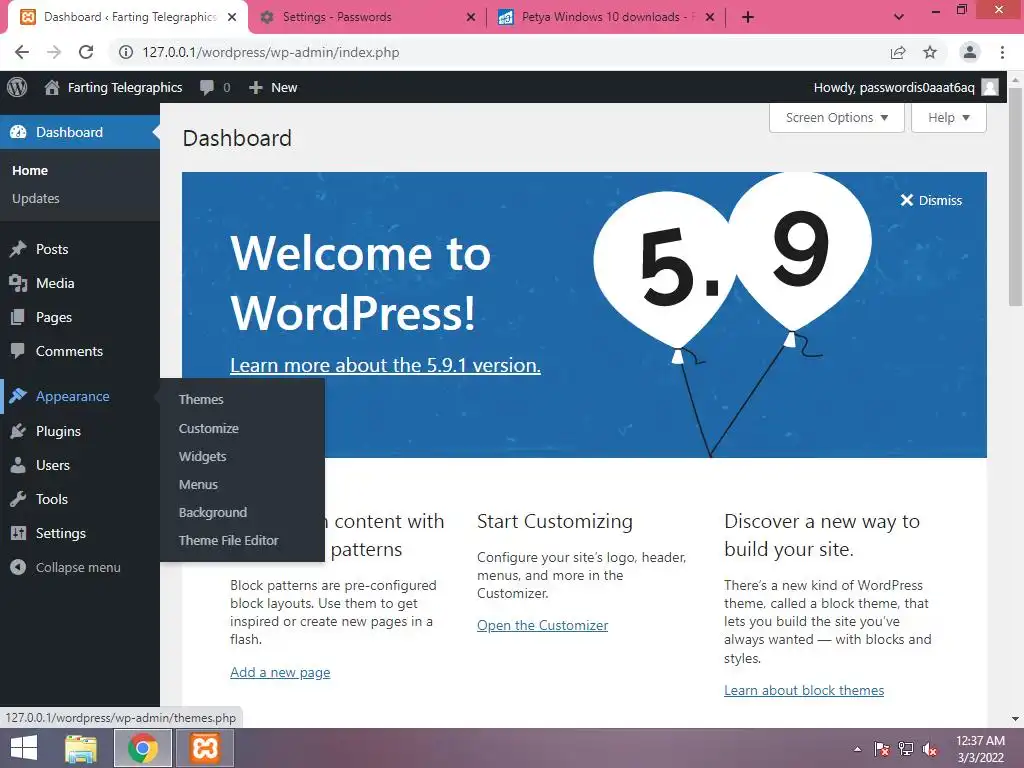The image size is (1024, 768).
Task: Click the share page icon in address bar
Action: [x=898, y=52]
